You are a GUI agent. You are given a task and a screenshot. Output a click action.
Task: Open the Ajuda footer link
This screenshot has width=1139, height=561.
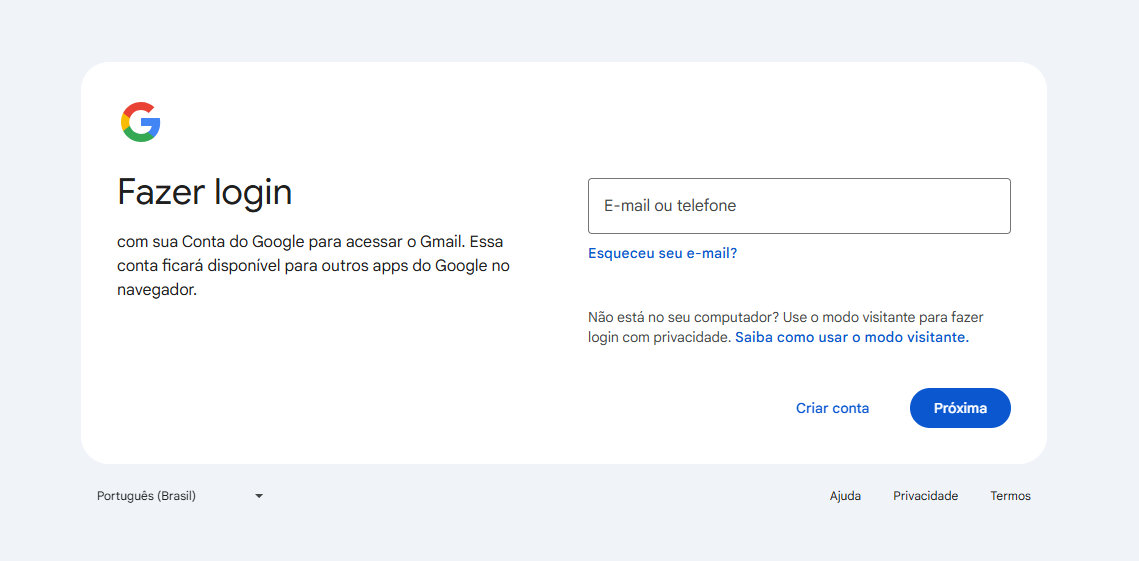click(x=846, y=496)
